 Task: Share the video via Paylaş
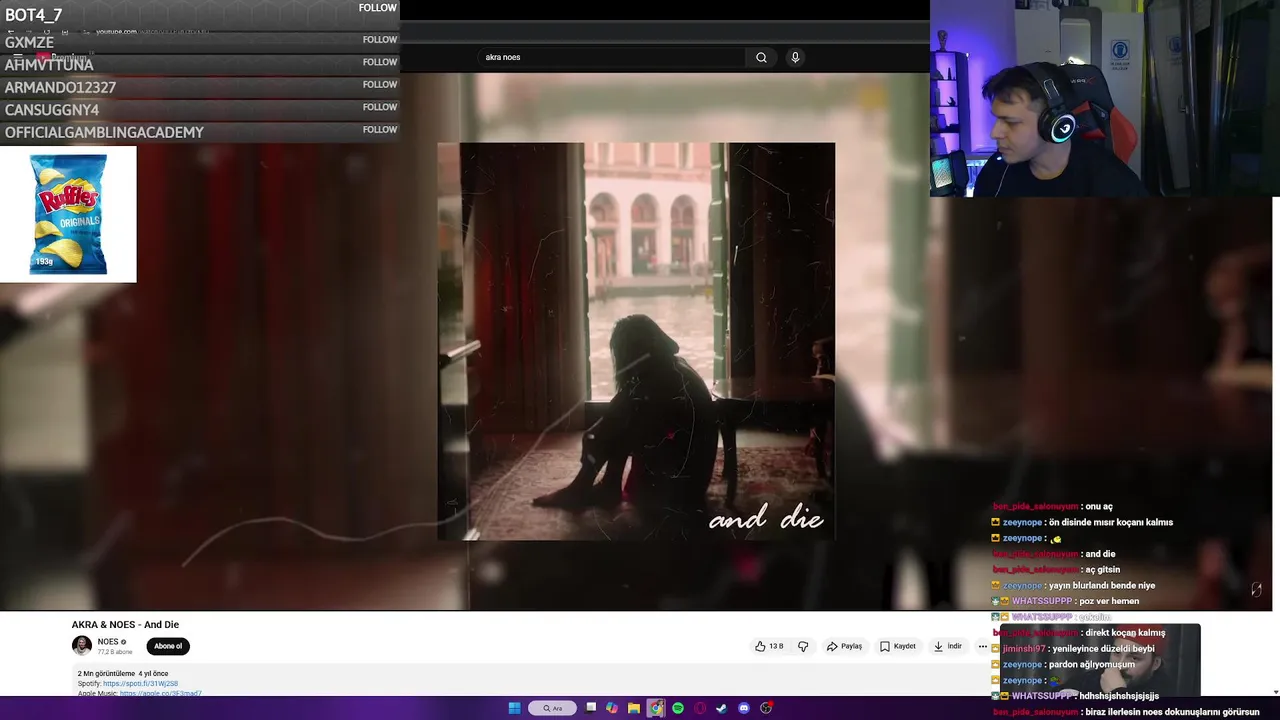tap(844, 646)
